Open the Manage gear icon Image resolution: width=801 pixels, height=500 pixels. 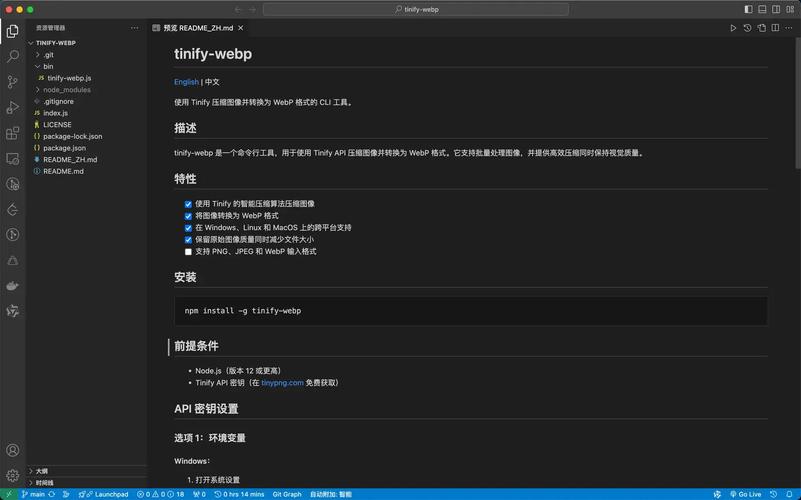point(13,475)
